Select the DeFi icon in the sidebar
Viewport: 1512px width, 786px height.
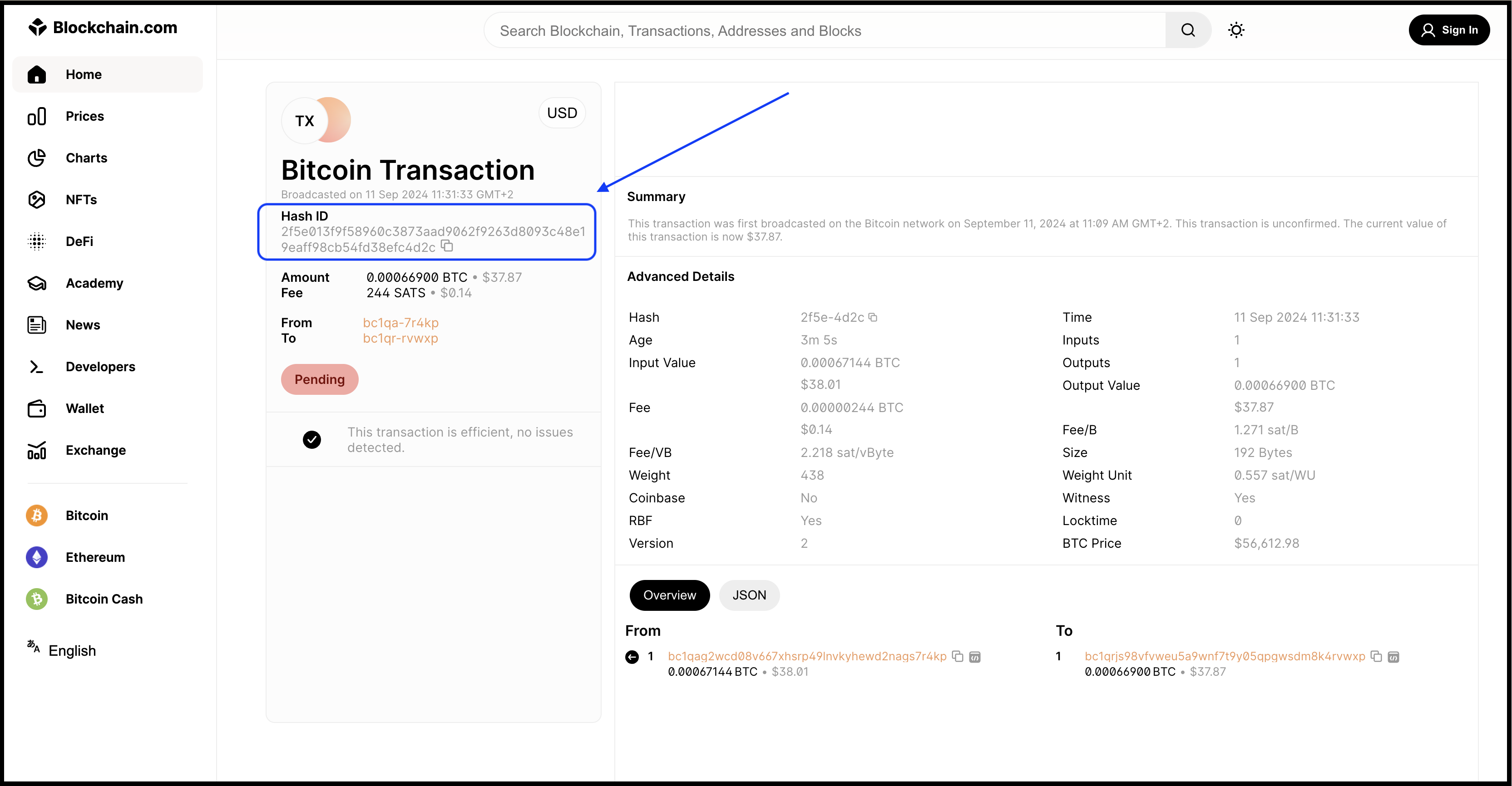tap(36, 241)
